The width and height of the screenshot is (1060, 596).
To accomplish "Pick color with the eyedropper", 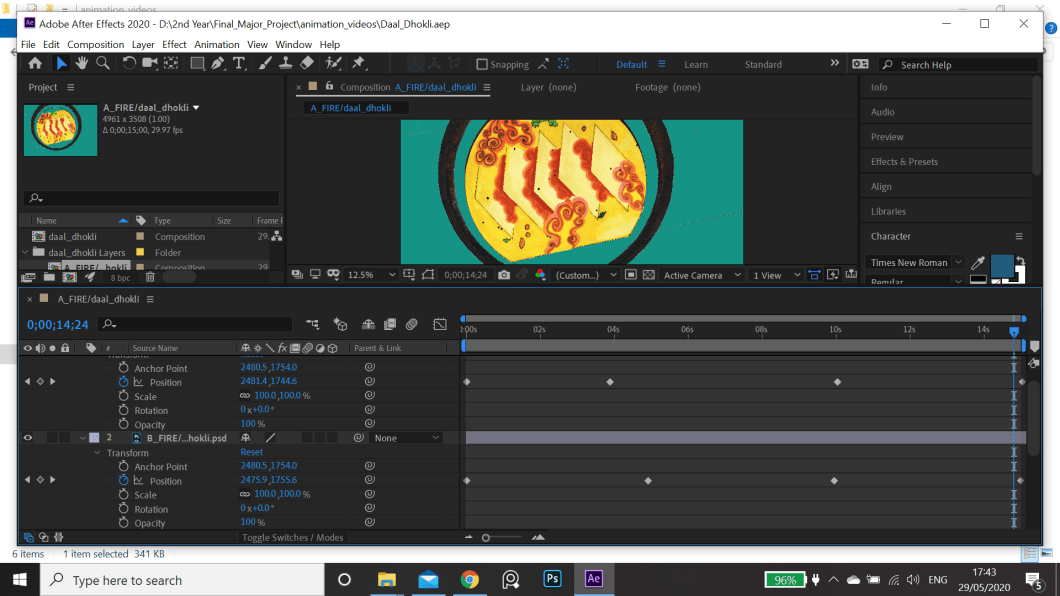I will pyautogui.click(x=978, y=263).
